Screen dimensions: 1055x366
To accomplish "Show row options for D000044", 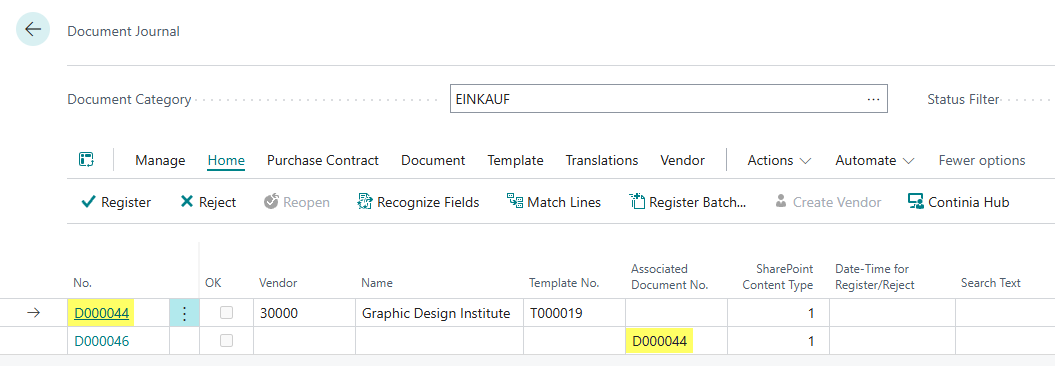I will pyautogui.click(x=184, y=313).
